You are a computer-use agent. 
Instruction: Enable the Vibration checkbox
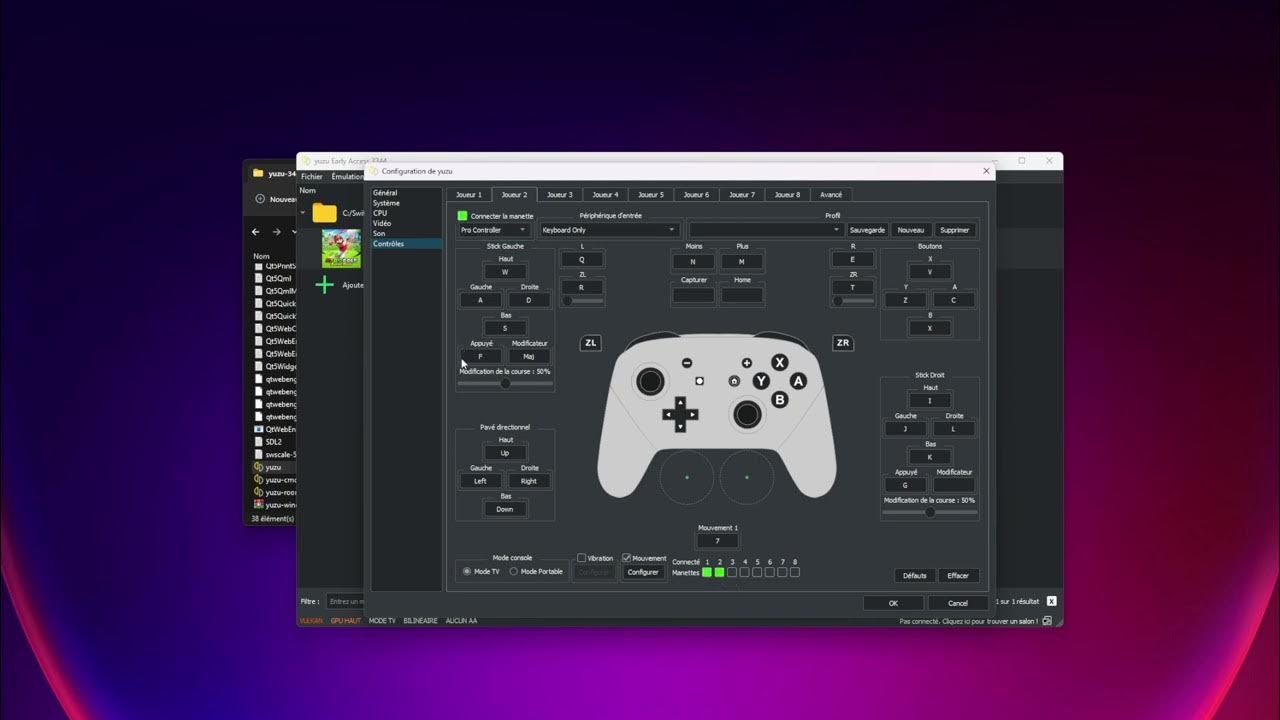[x=581, y=558]
